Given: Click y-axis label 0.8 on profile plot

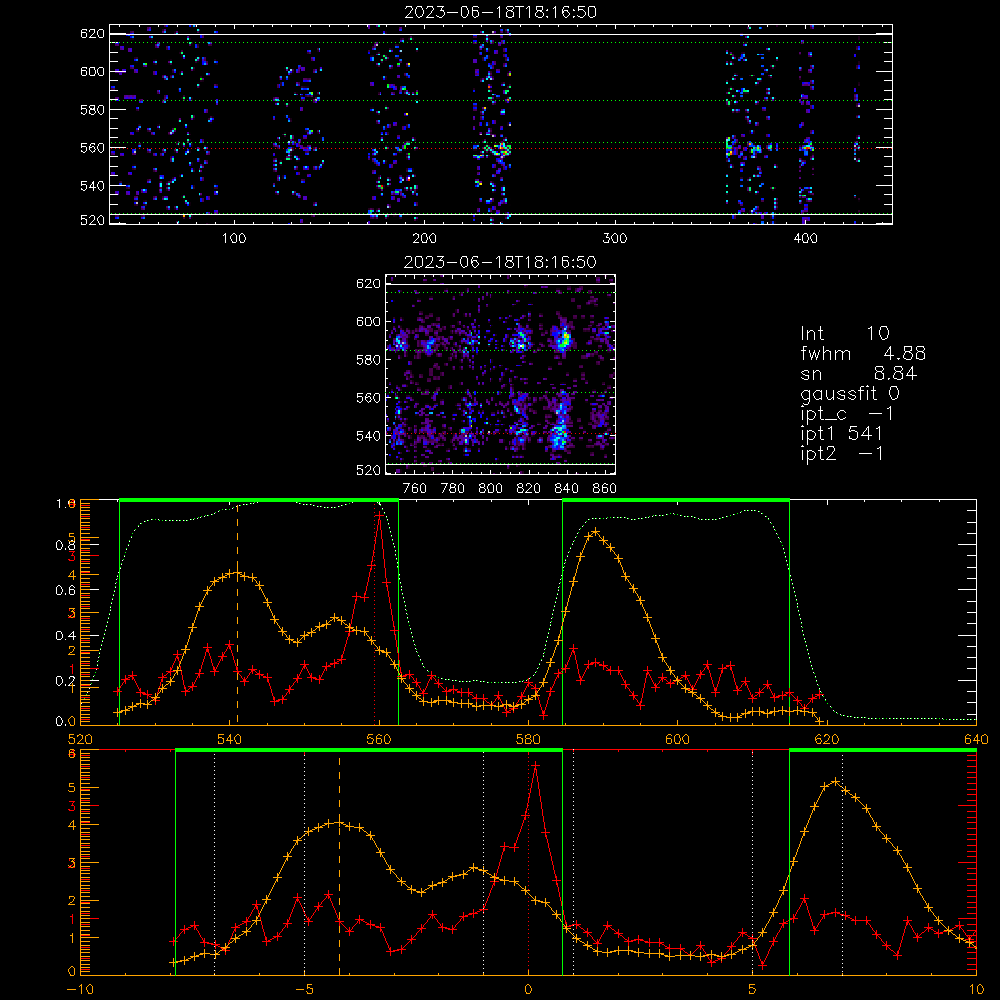Looking at the screenshot, I should [x=66, y=545].
